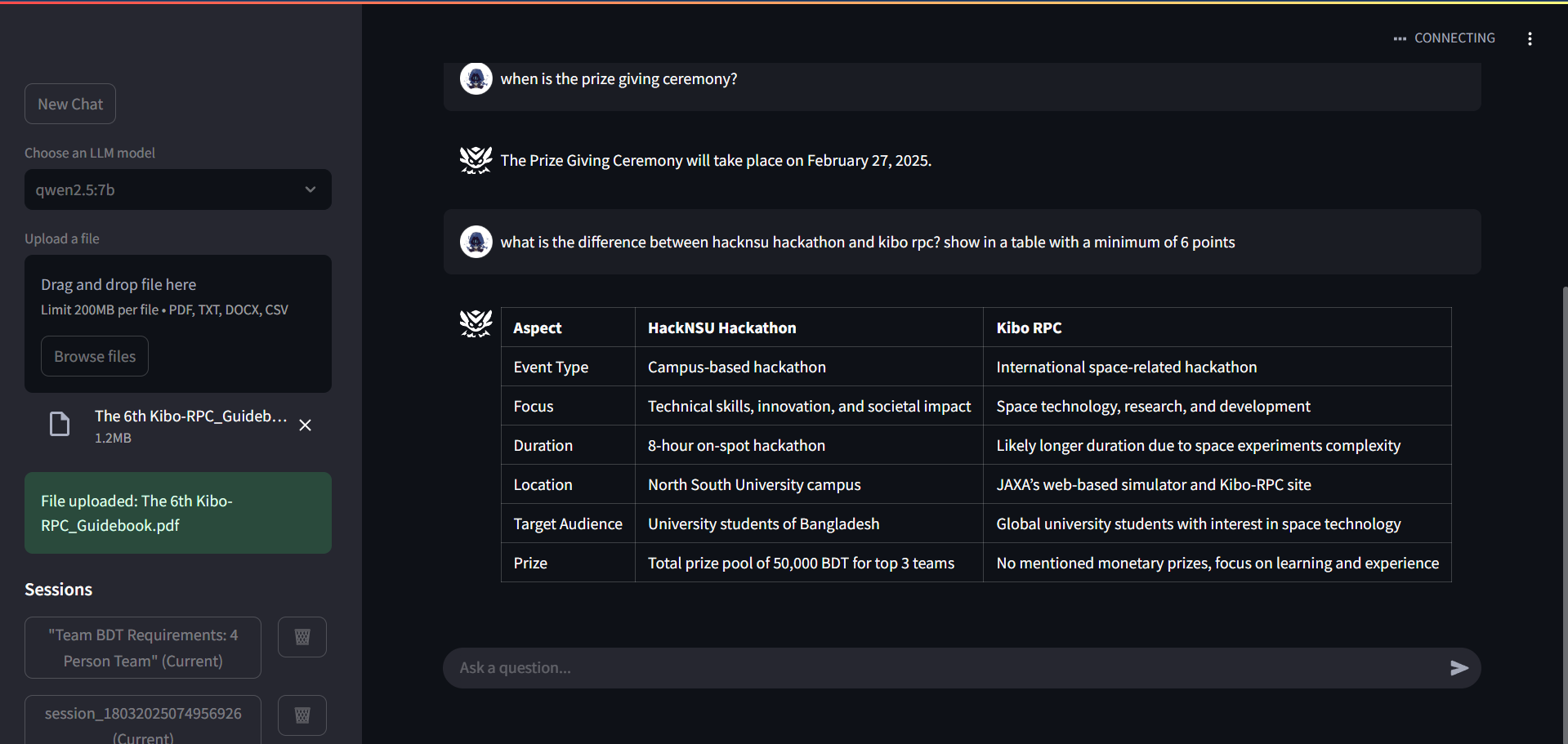Viewport: 1568px width, 744px height.
Task: Click user avatar beside prize ceremony question
Action: click(x=476, y=78)
